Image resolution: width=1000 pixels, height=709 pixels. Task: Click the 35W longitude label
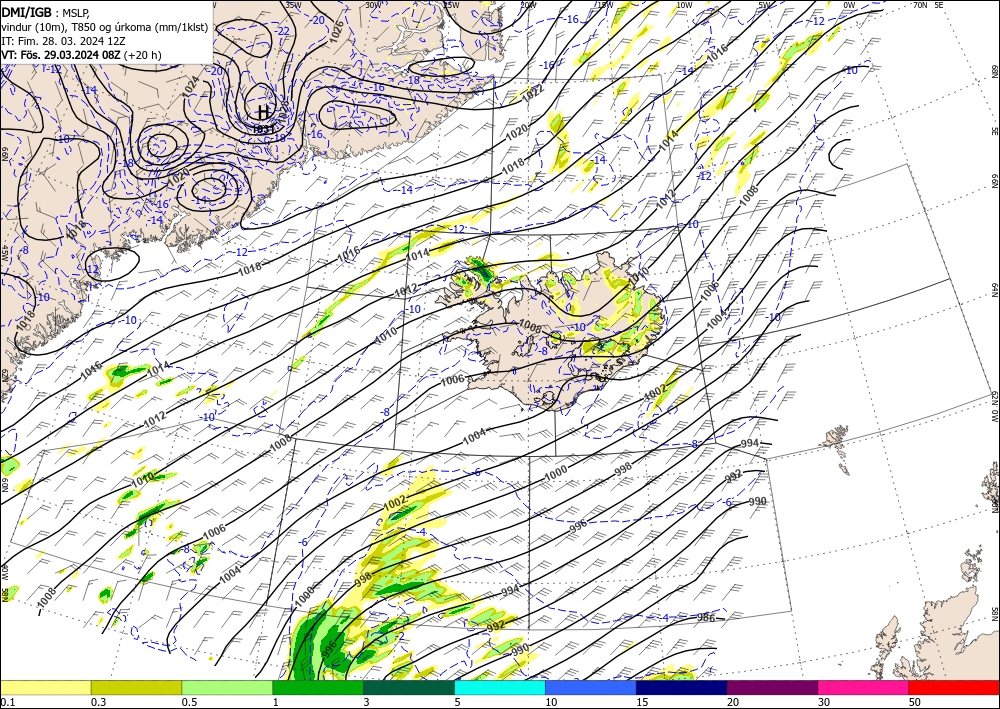[293, 5]
